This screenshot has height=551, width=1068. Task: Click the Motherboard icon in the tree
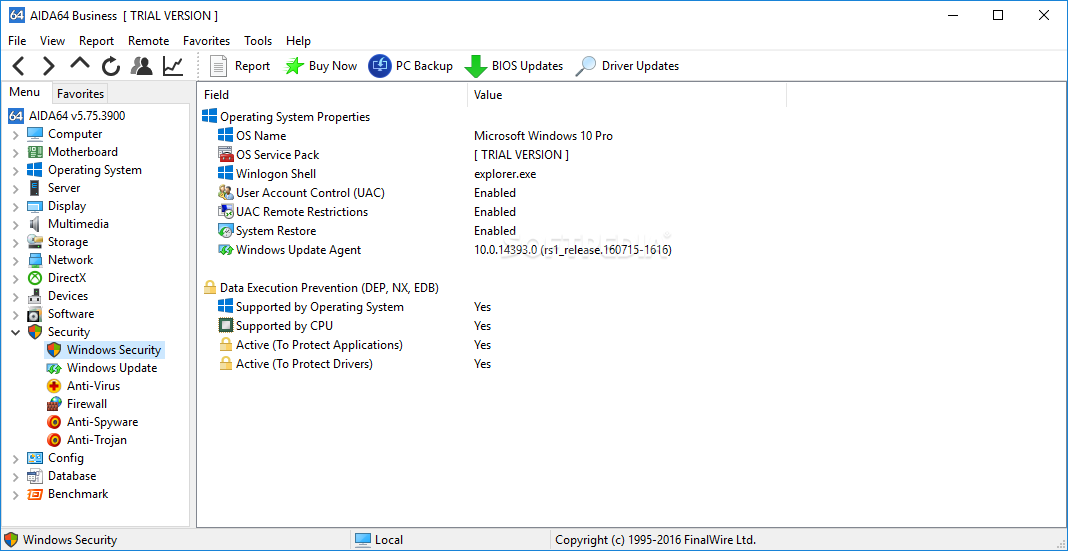(x=35, y=152)
